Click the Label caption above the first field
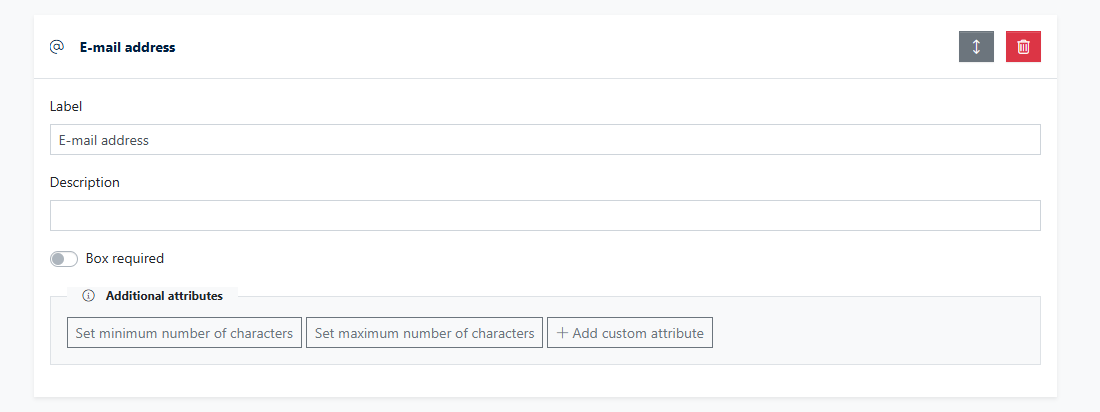Screen dimensions: 1100x412 [66, 106]
